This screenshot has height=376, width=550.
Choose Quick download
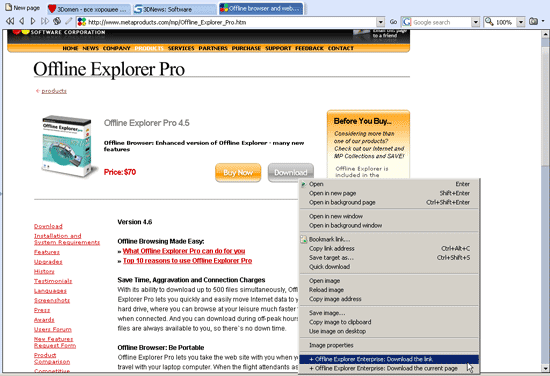[x=389, y=267]
